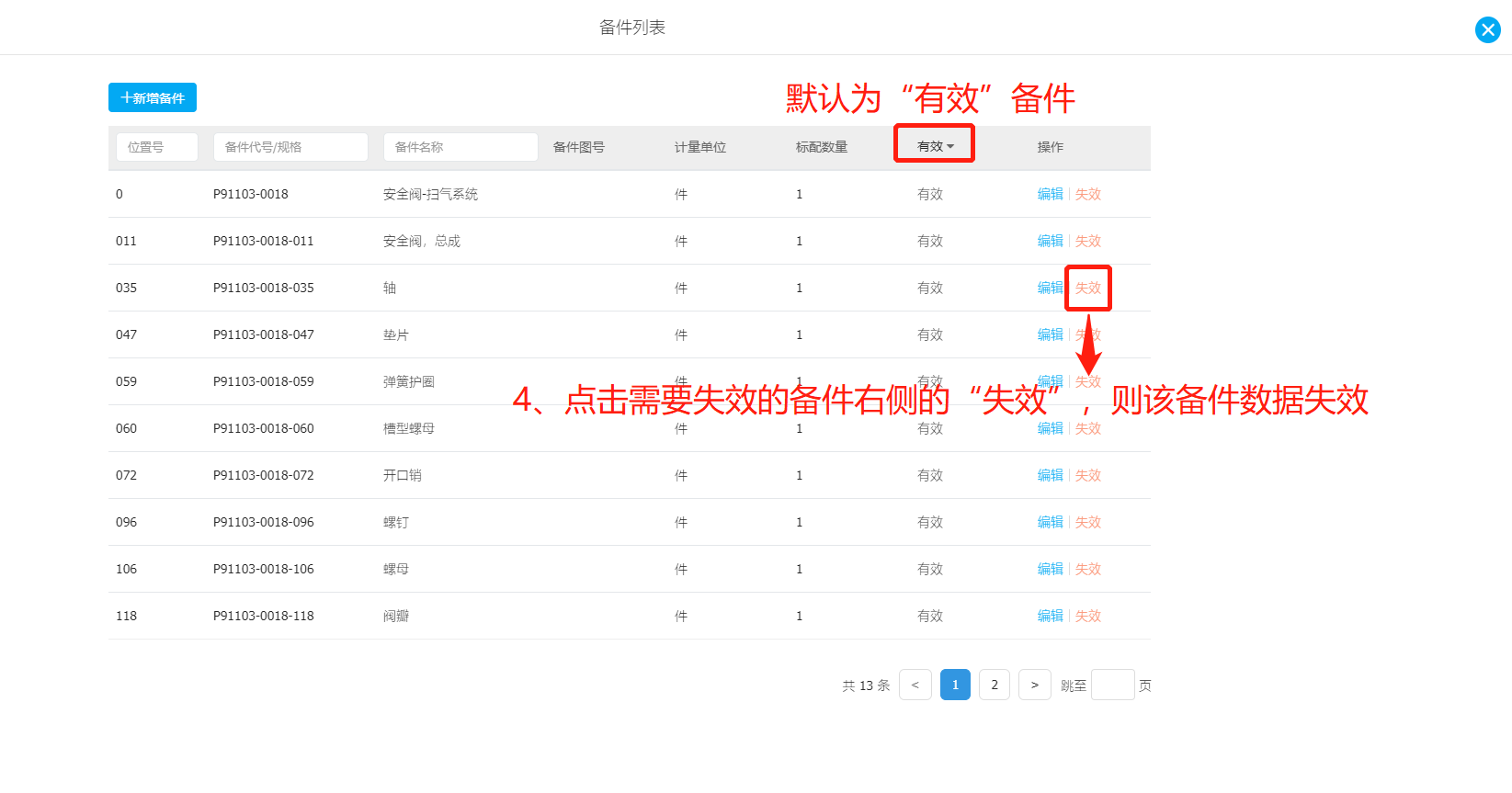Click the 跳至 page number input
The width and height of the screenshot is (1512, 793).
[1113, 685]
